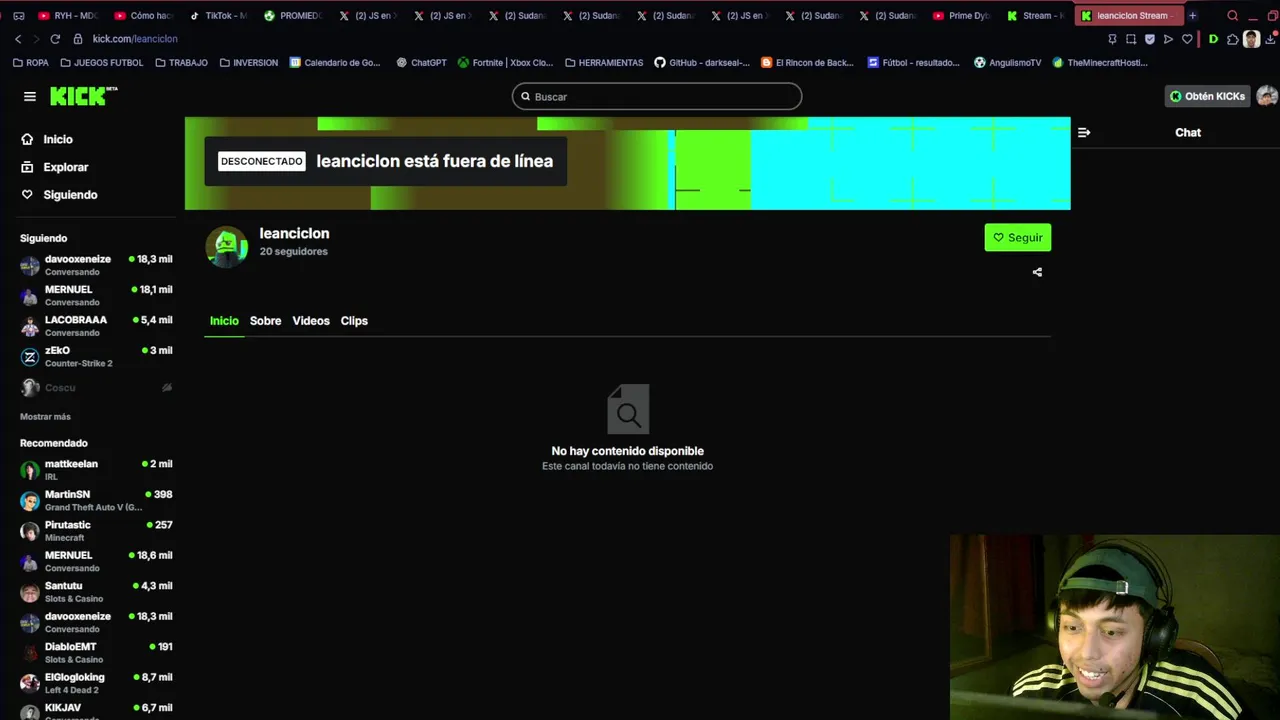
Task: Open the JUEGOS FUTBOL bookmarks folder
Action: click(x=102, y=62)
